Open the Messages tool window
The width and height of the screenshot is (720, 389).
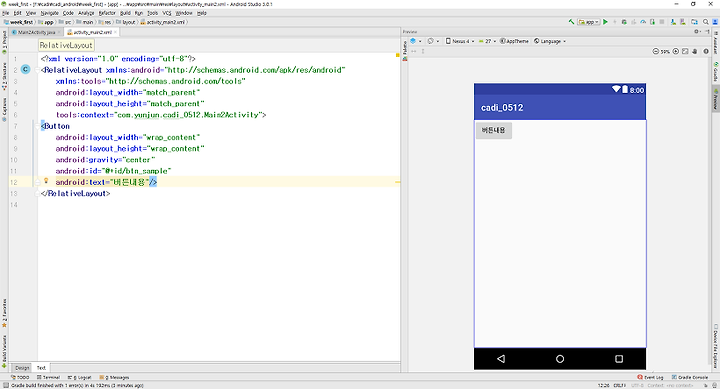pos(114,377)
